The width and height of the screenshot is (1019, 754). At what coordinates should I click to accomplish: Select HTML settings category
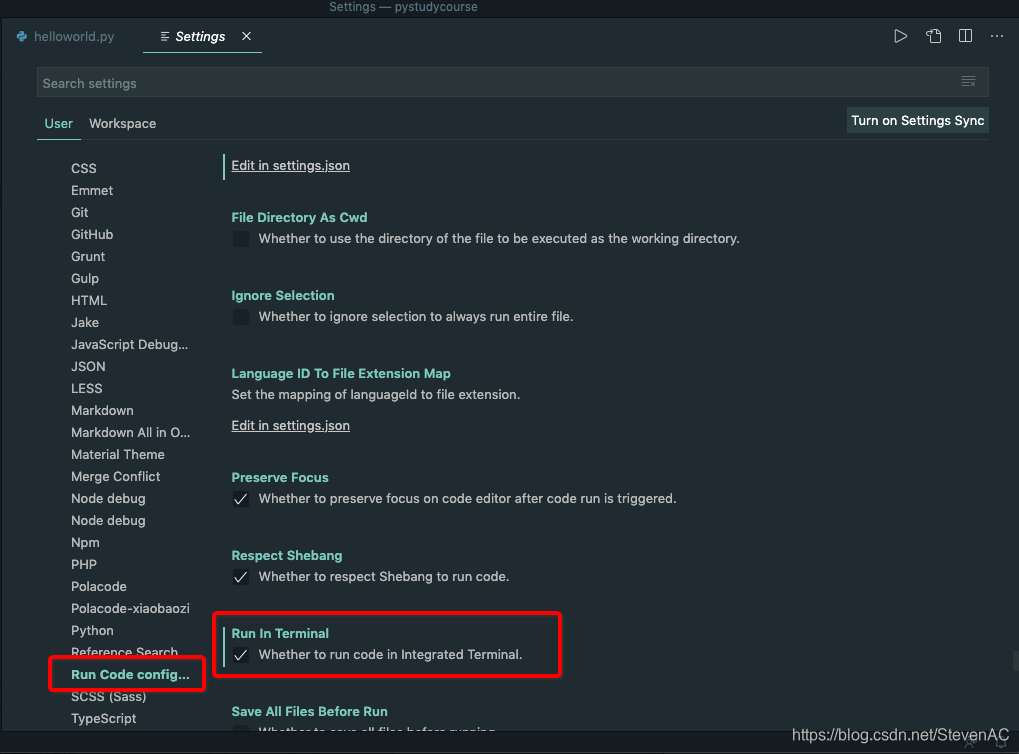tap(89, 300)
